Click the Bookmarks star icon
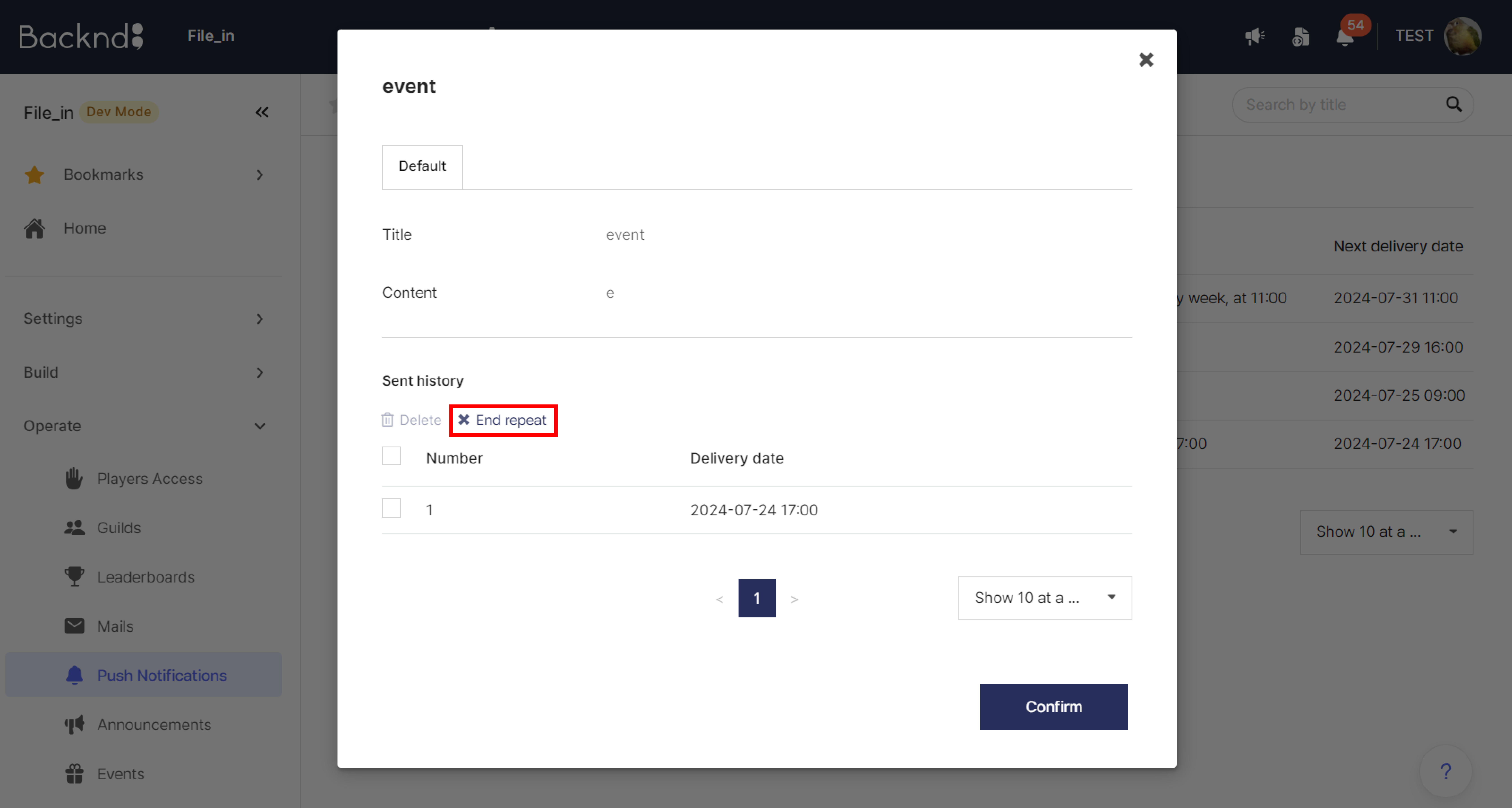The width and height of the screenshot is (1512, 808). [x=35, y=175]
